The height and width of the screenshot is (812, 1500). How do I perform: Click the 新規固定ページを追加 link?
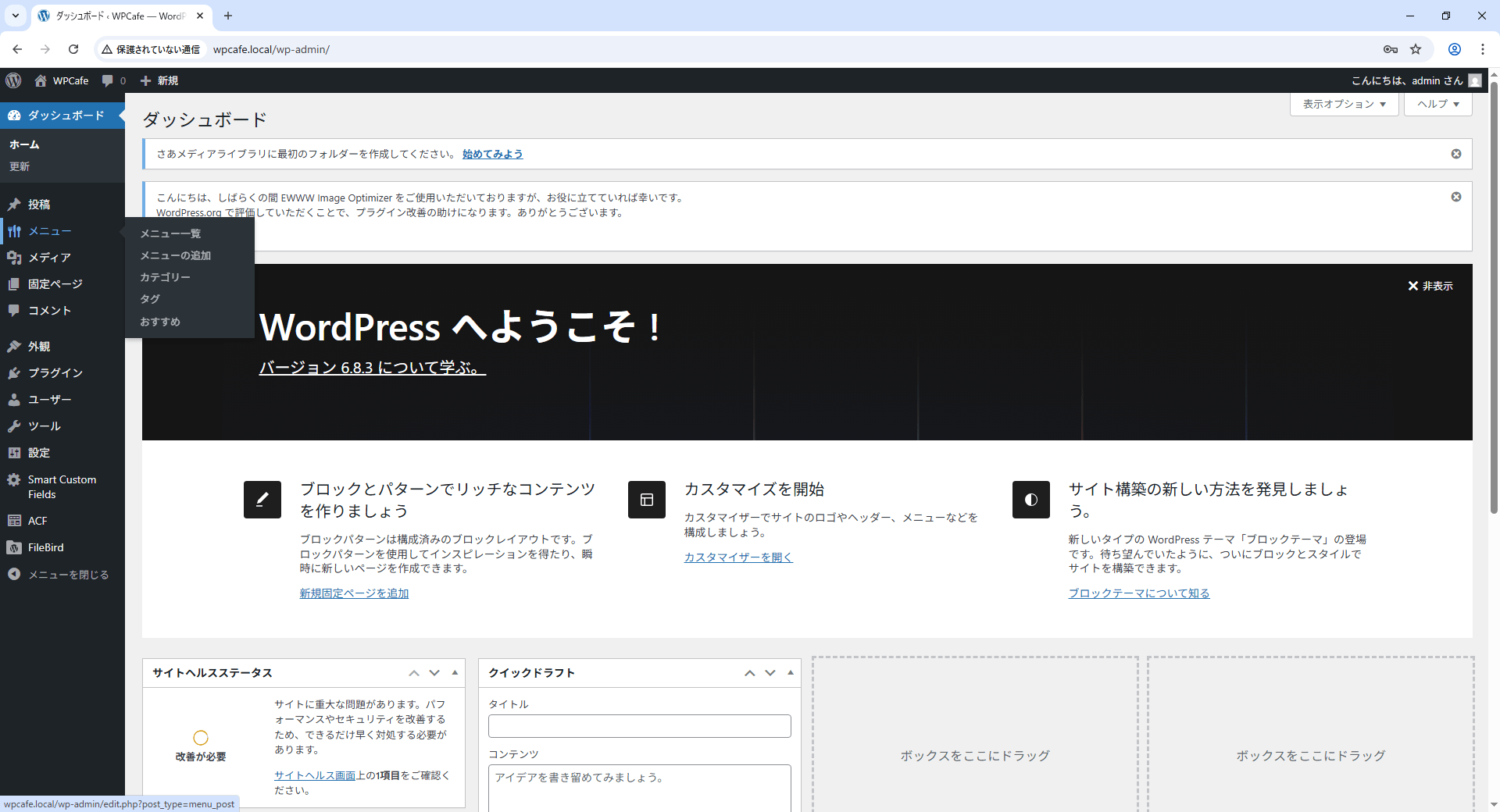point(354,593)
